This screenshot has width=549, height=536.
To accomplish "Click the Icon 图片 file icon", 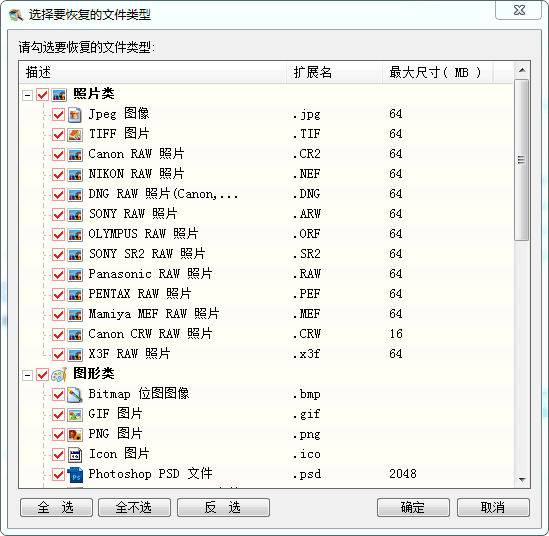I will 75,455.
